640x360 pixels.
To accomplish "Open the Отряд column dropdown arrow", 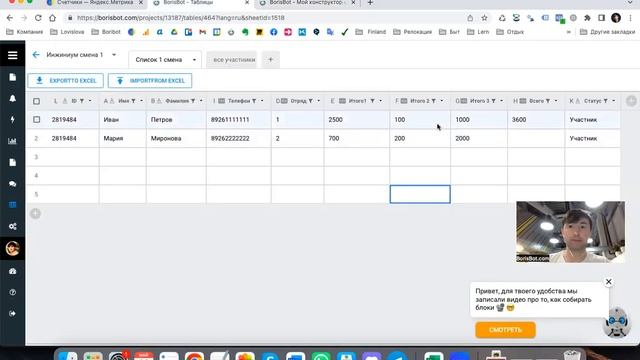I will tap(319, 101).
